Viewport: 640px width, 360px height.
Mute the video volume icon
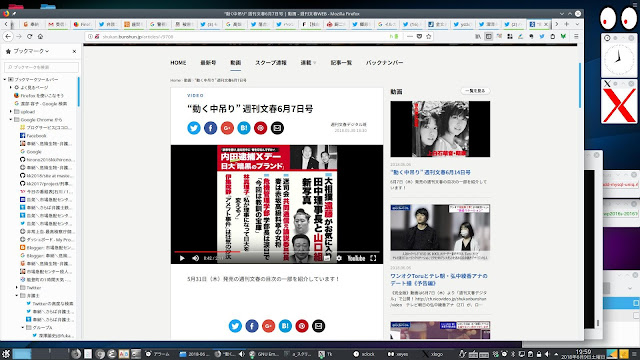tap(196, 258)
